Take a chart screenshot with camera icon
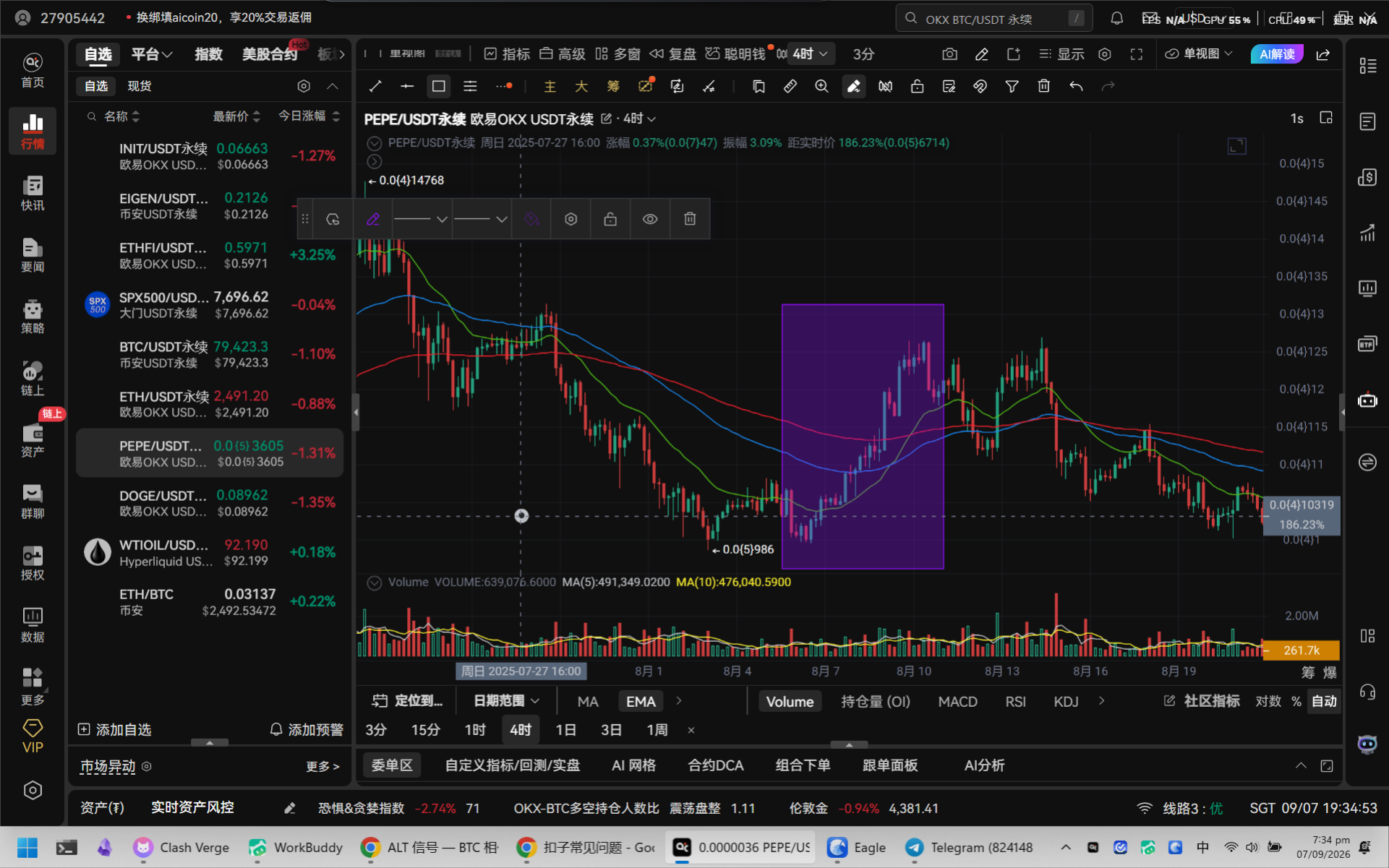This screenshot has width=1389, height=868. click(949, 54)
